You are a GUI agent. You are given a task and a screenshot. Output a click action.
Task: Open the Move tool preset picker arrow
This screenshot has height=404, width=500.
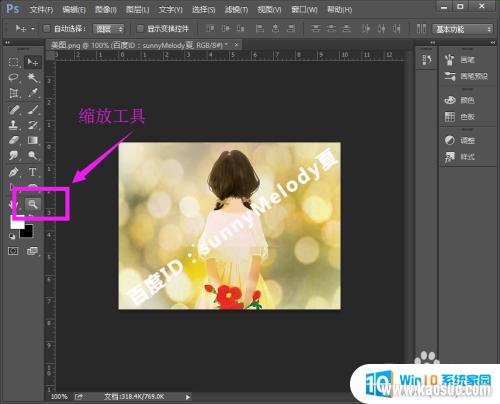pyautogui.click(x=33, y=29)
